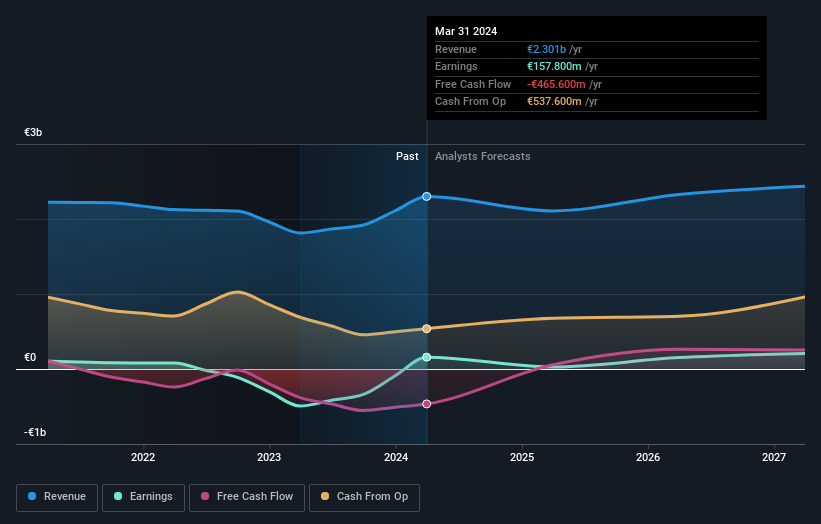Click the 2022 x-axis label

pyautogui.click(x=143, y=457)
